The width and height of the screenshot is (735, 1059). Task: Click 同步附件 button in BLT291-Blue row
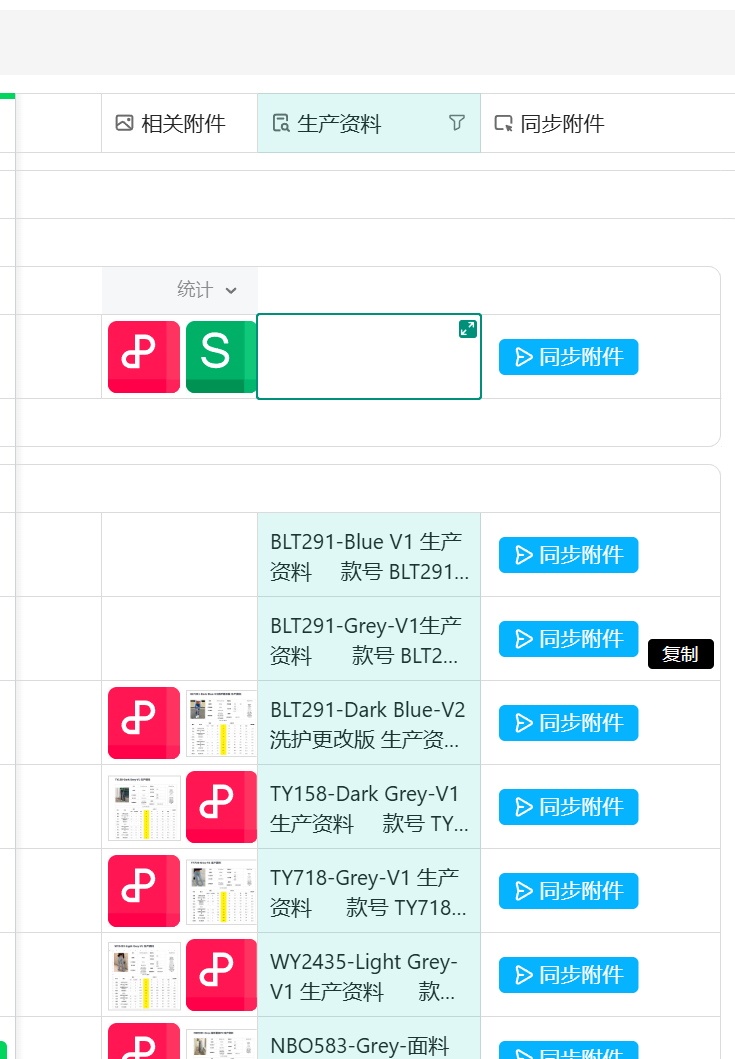coord(568,555)
